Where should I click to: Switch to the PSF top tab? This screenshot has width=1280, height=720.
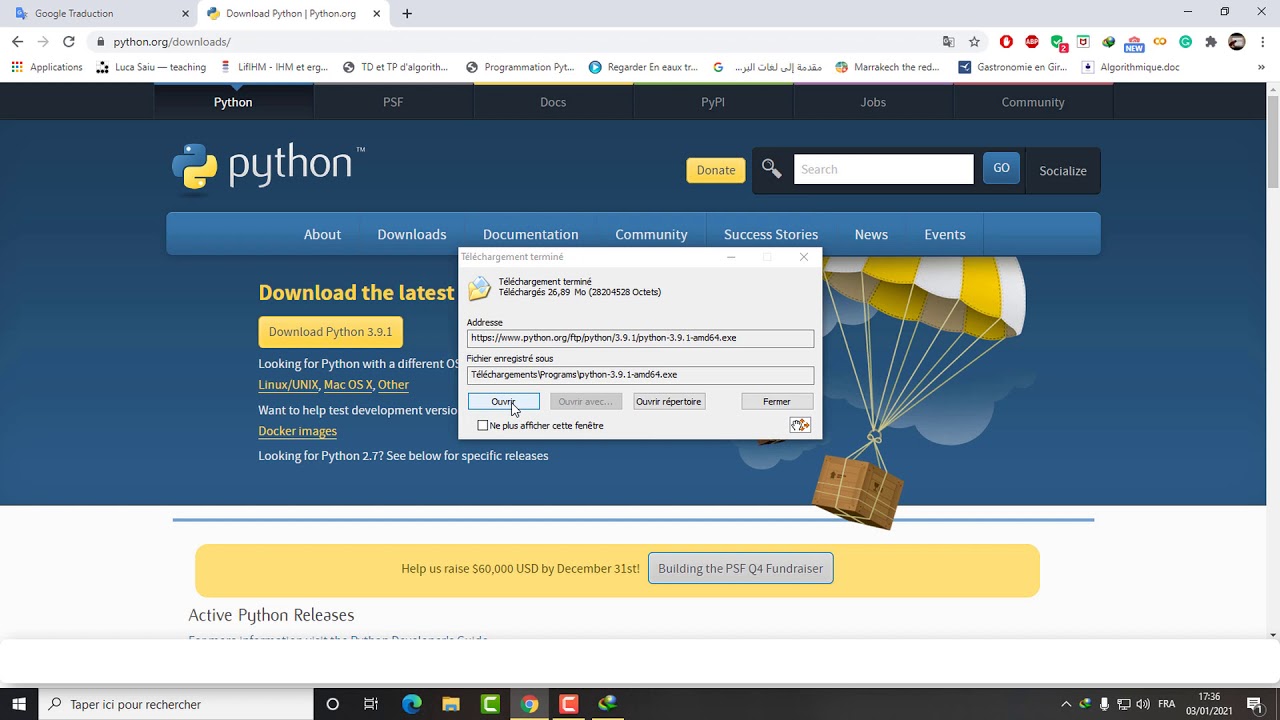(x=393, y=102)
